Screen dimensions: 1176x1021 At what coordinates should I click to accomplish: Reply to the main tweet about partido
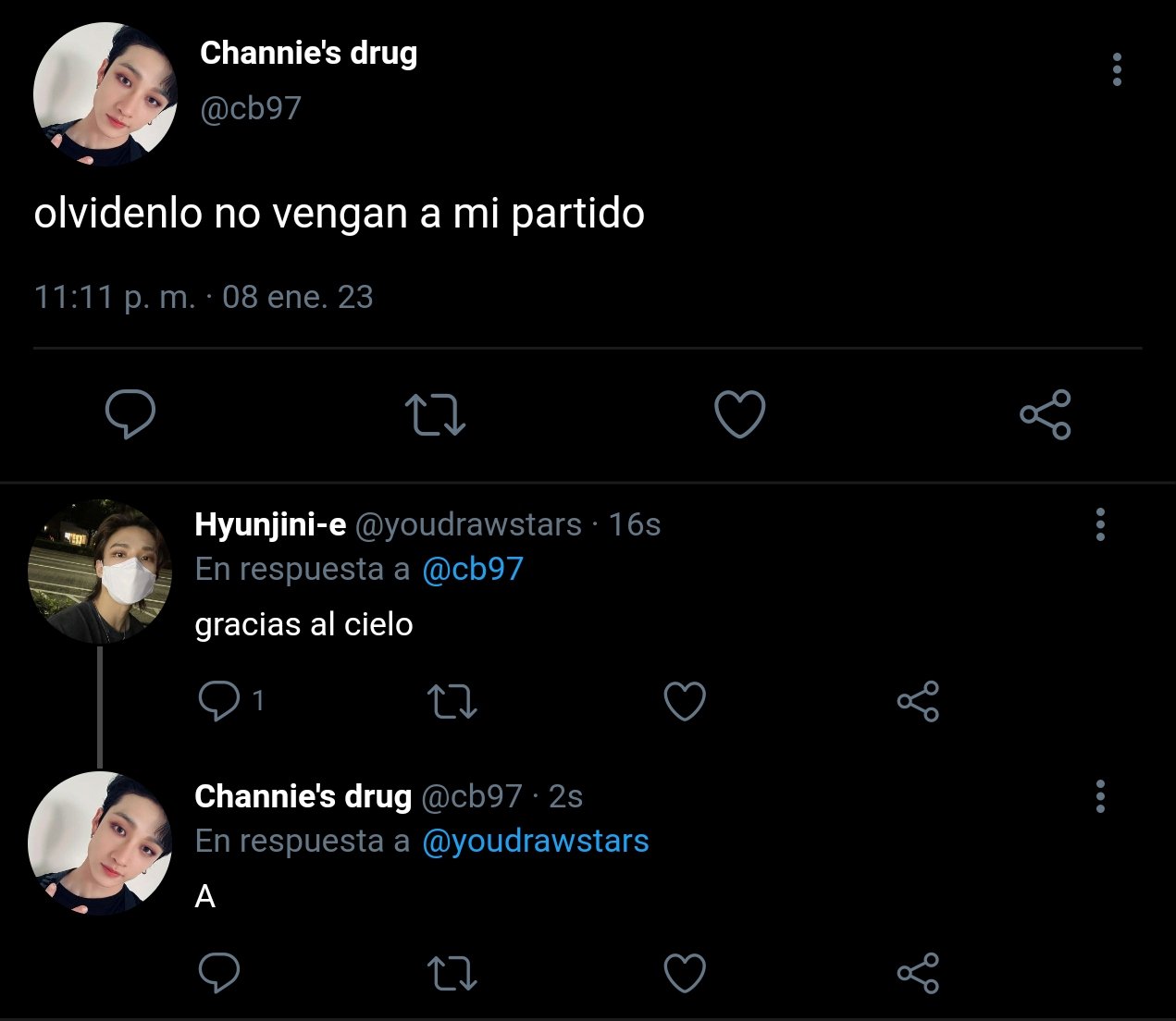coord(130,413)
